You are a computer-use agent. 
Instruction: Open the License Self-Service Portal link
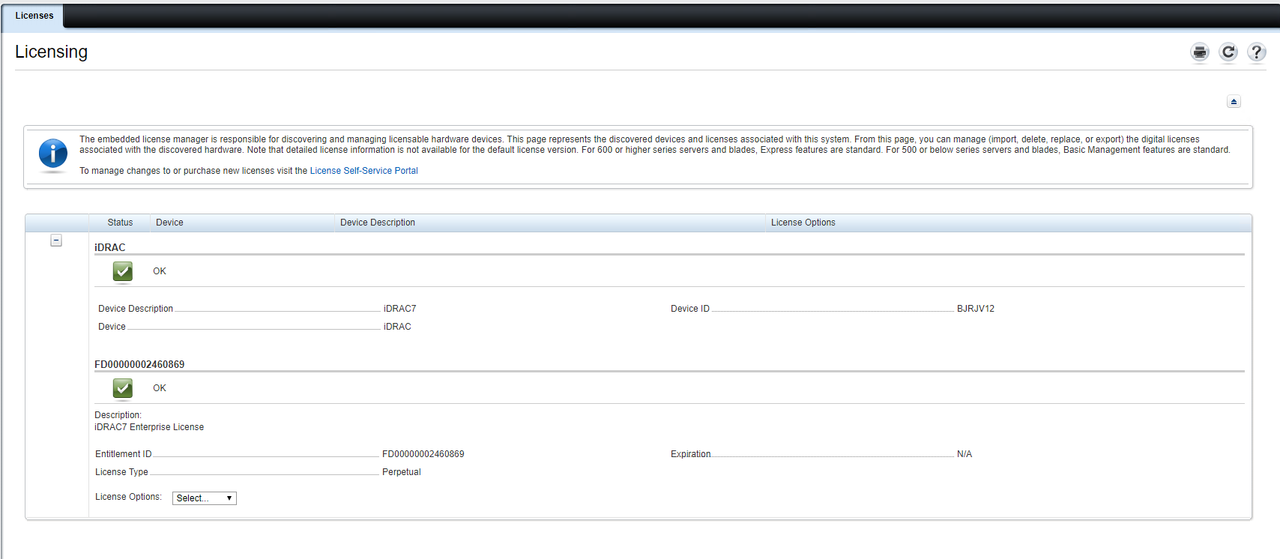[364, 171]
